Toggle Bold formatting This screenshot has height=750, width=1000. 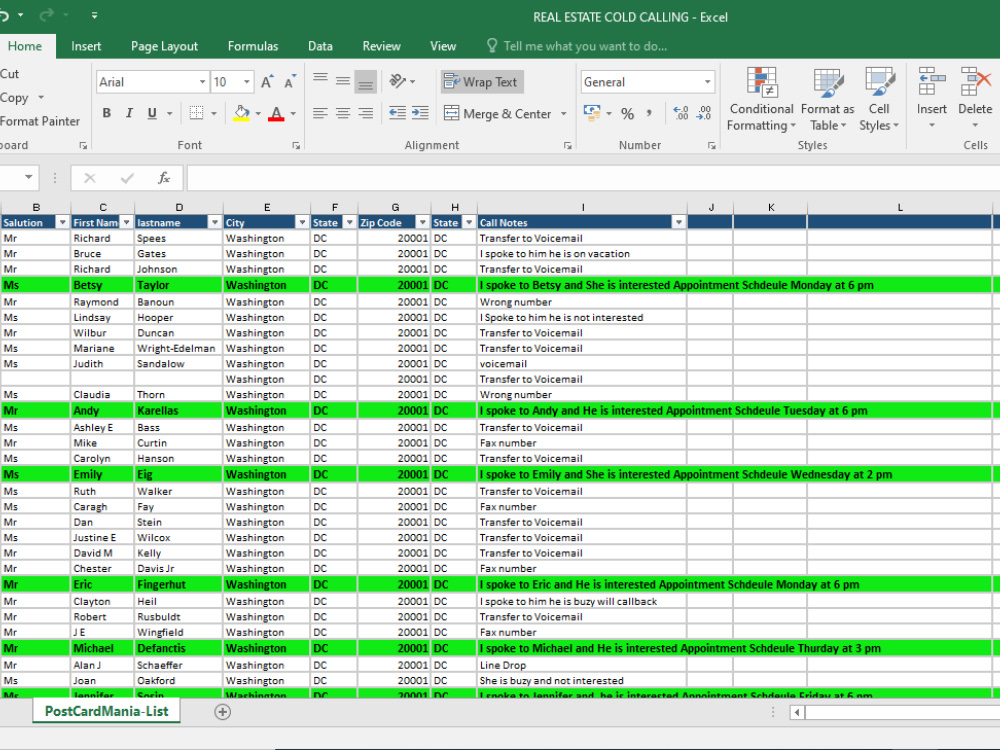click(x=107, y=113)
